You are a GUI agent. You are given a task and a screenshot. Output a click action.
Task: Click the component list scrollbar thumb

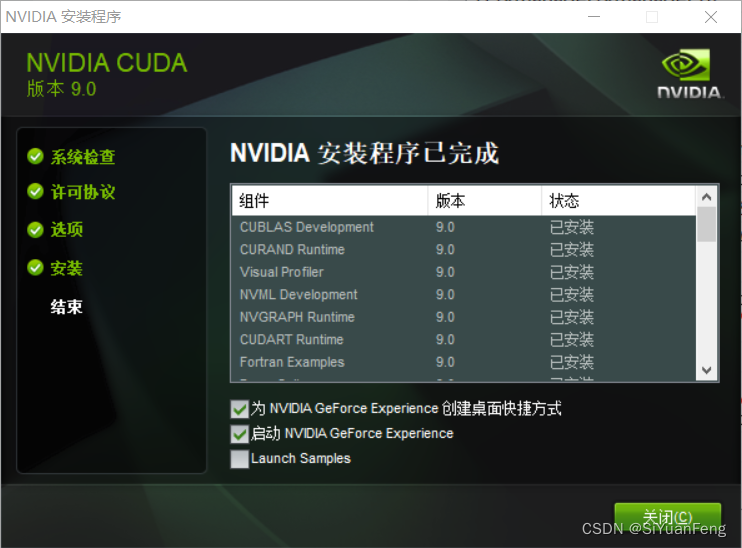pos(707,224)
